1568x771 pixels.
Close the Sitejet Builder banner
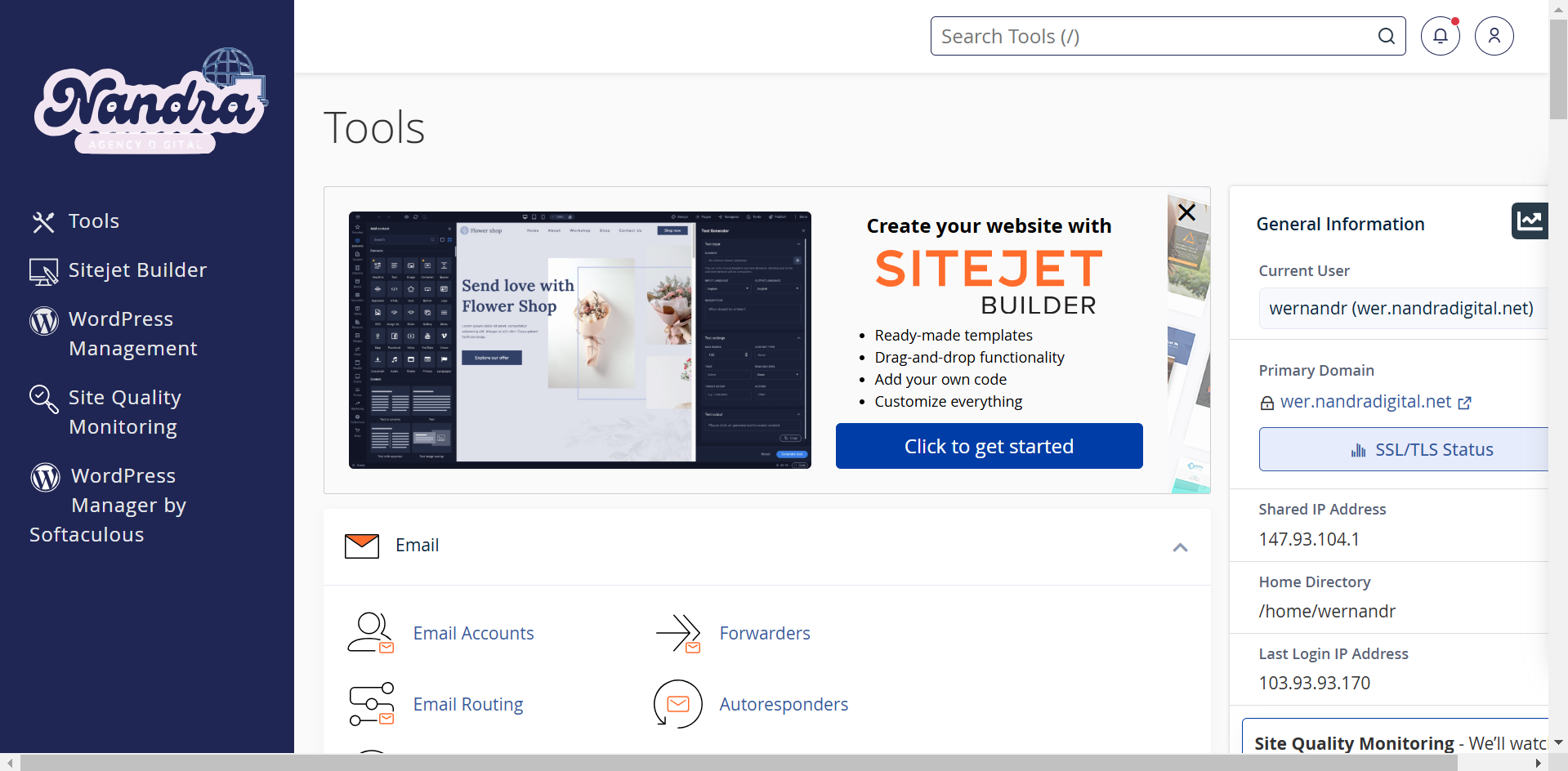coord(1186,212)
